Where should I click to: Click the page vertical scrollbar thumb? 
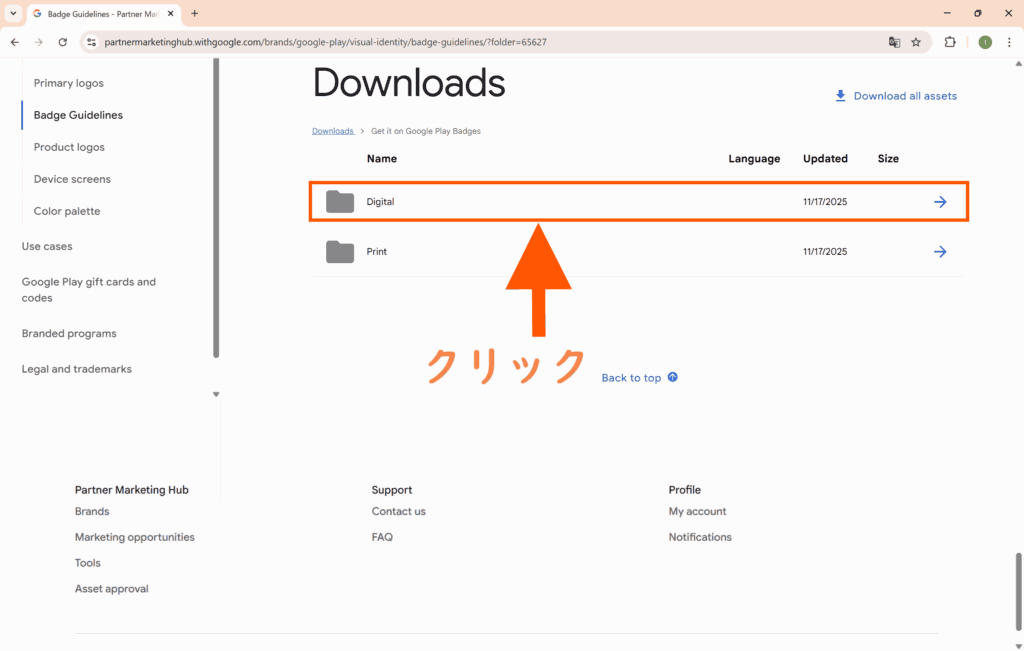[1019, 589]
